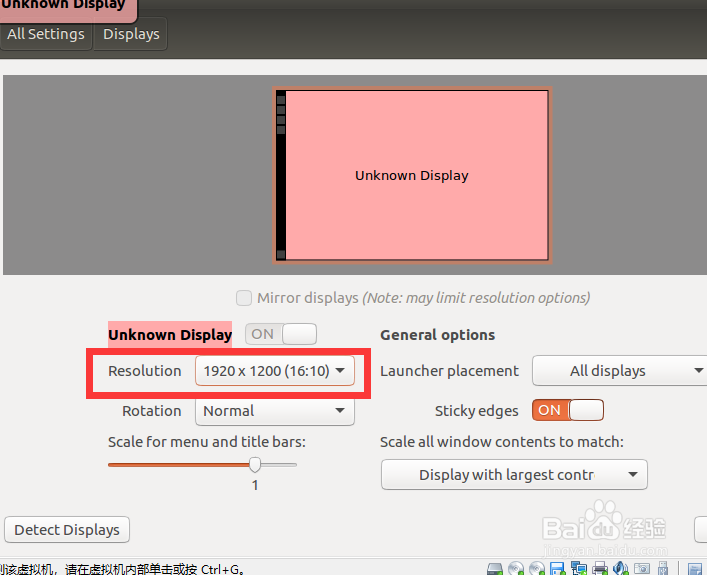Click the network adapter status icon

[579, 568]
